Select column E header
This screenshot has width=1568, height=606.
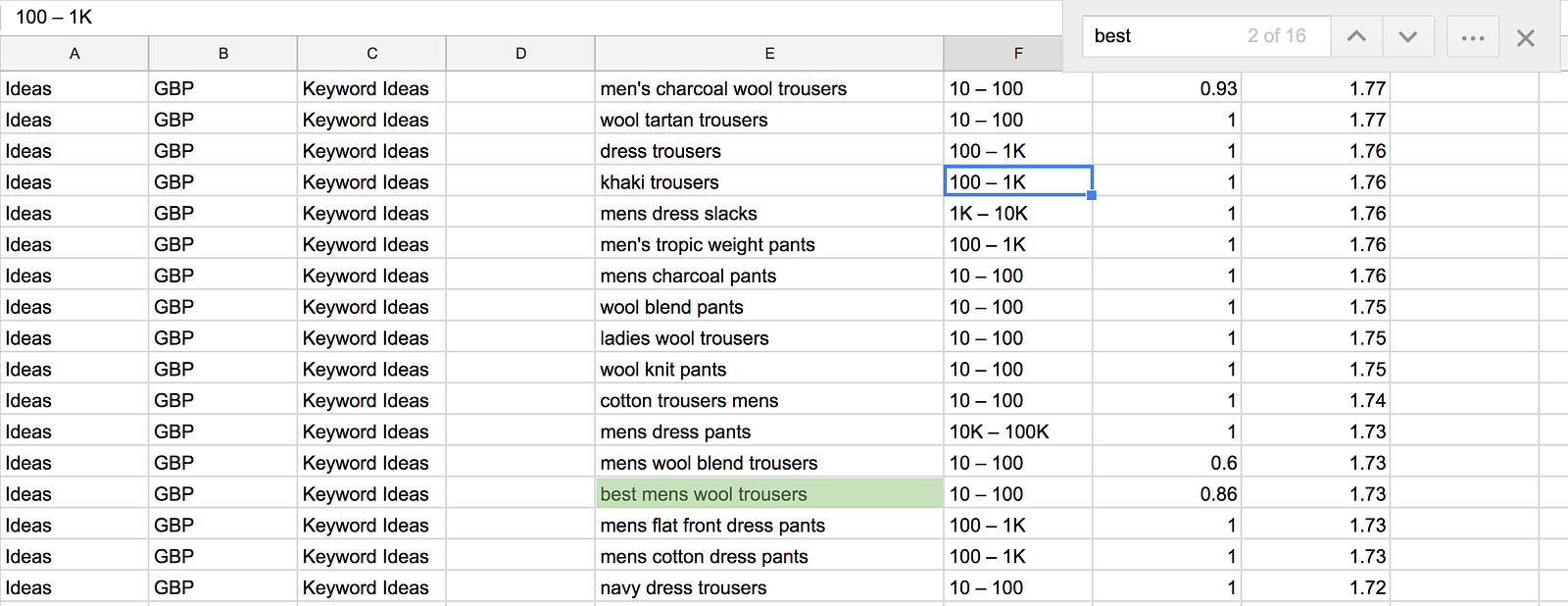(769, 54)
